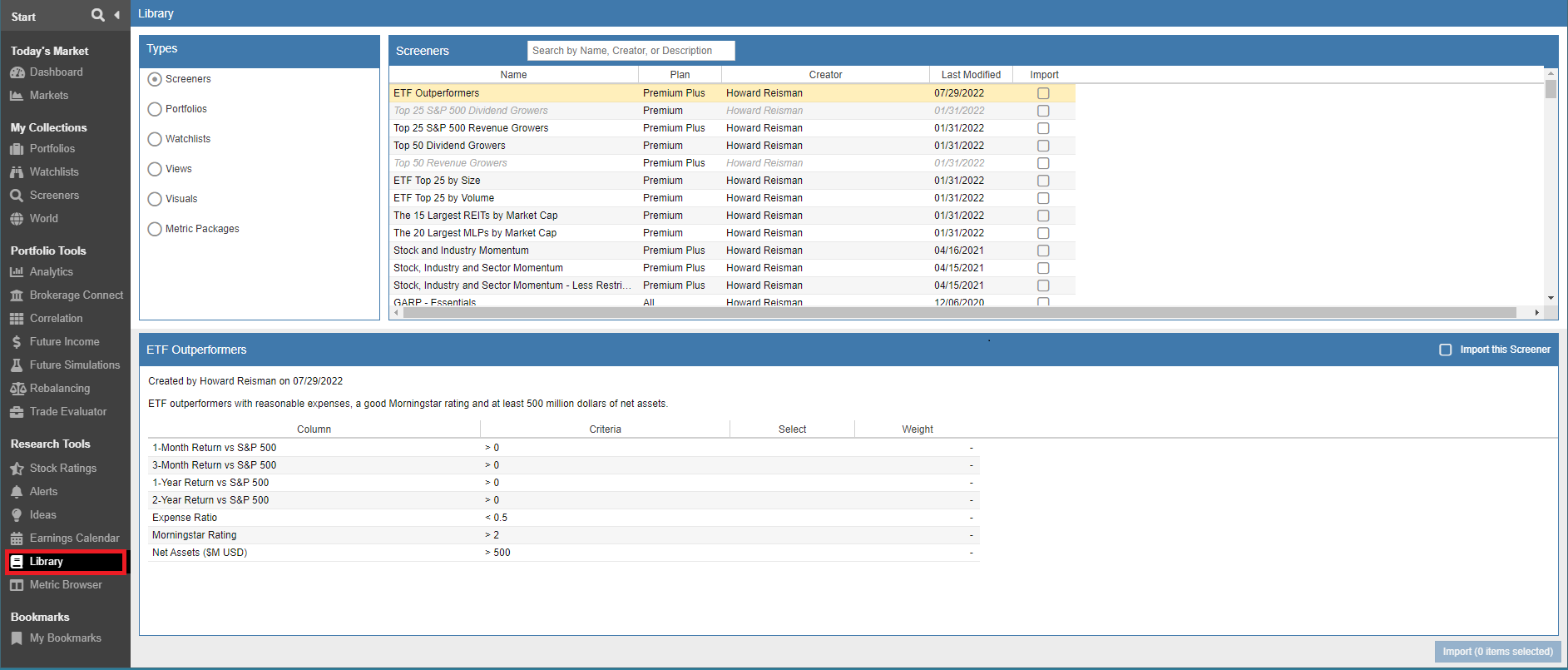Click the Analytics bar chart icon

tap(17, 272)
